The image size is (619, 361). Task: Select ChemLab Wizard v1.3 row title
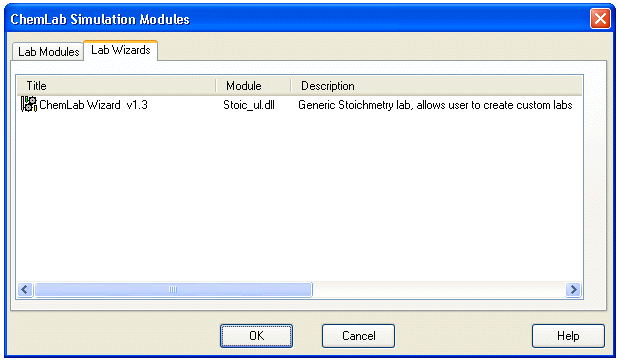point(94,105)
